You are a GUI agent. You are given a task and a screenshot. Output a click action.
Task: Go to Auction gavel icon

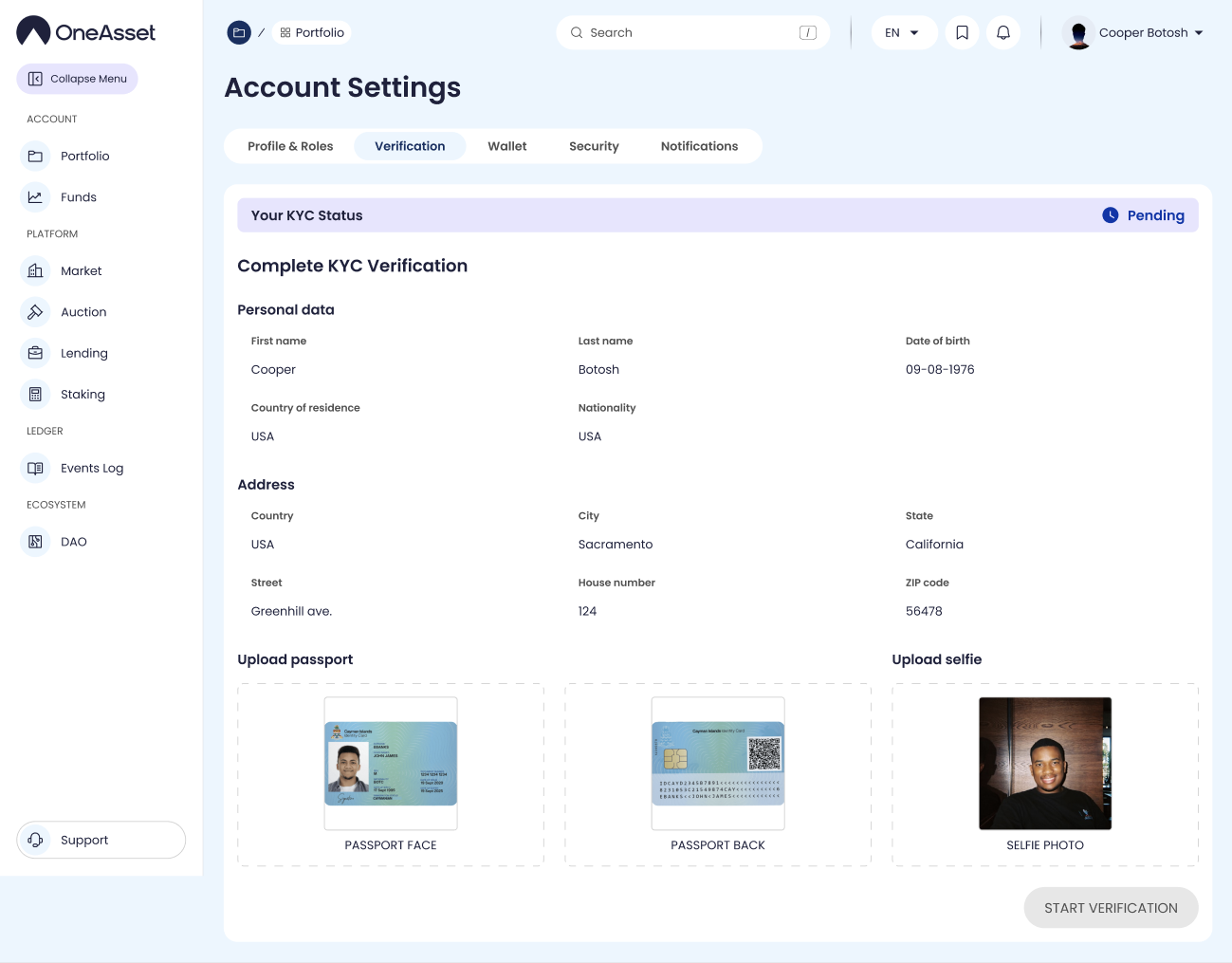coord(35,312)
